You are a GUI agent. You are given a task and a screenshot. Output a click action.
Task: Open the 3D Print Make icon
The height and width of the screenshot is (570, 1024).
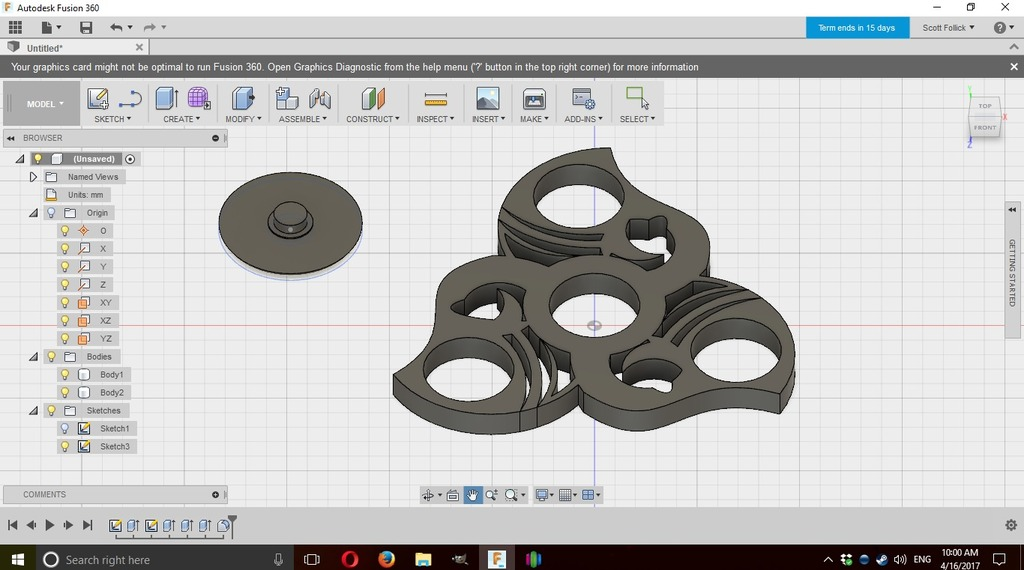click(534, 99)
